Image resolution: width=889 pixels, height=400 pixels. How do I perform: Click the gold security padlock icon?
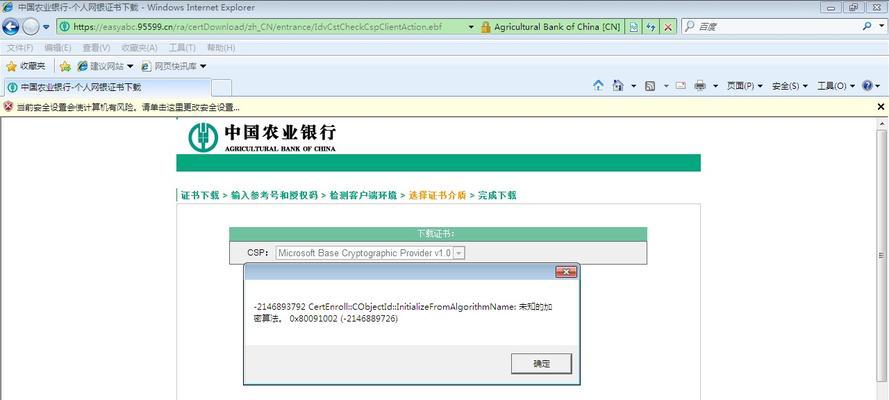coord(485,27)
